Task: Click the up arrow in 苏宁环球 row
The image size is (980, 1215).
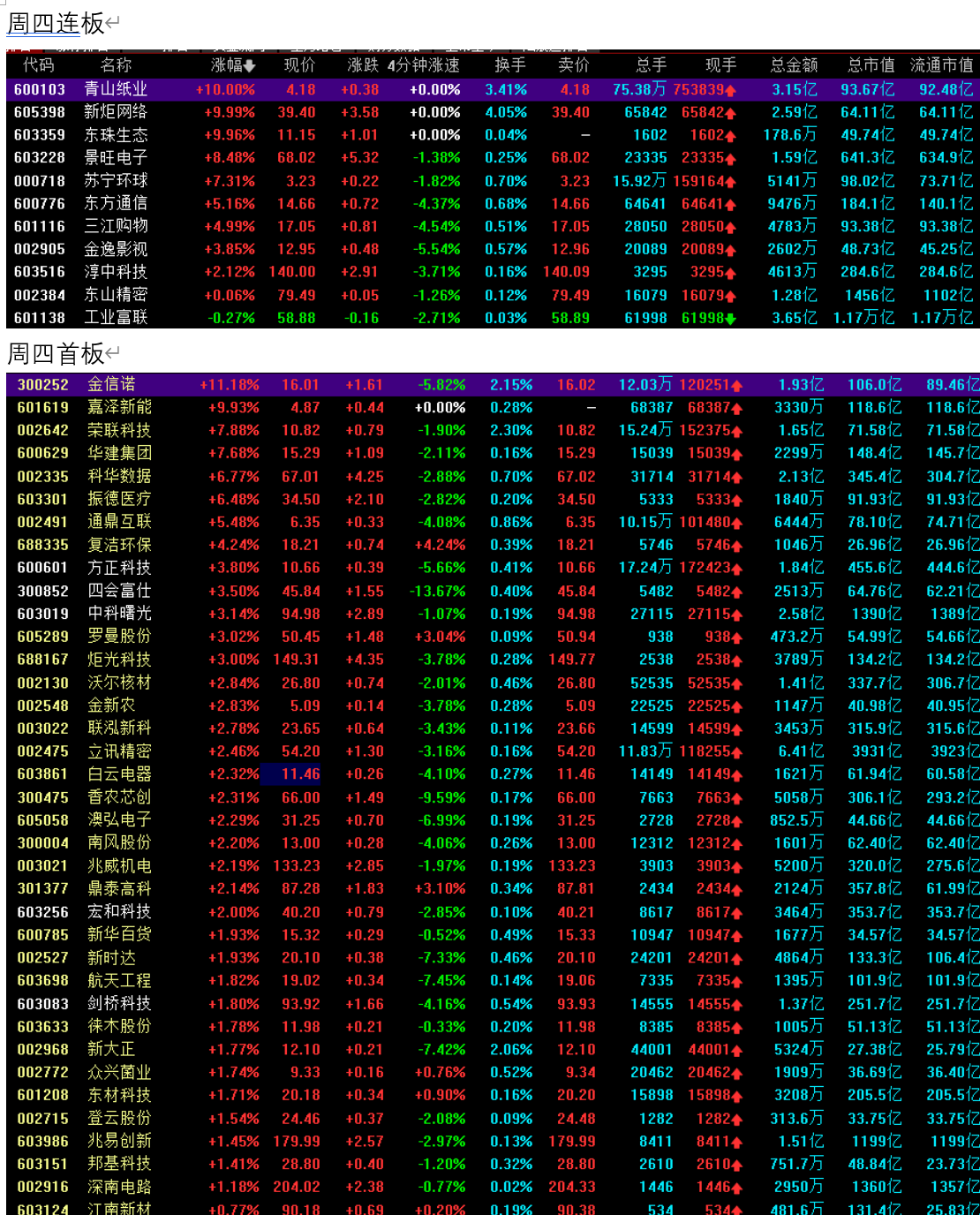Action: [731, 182]
